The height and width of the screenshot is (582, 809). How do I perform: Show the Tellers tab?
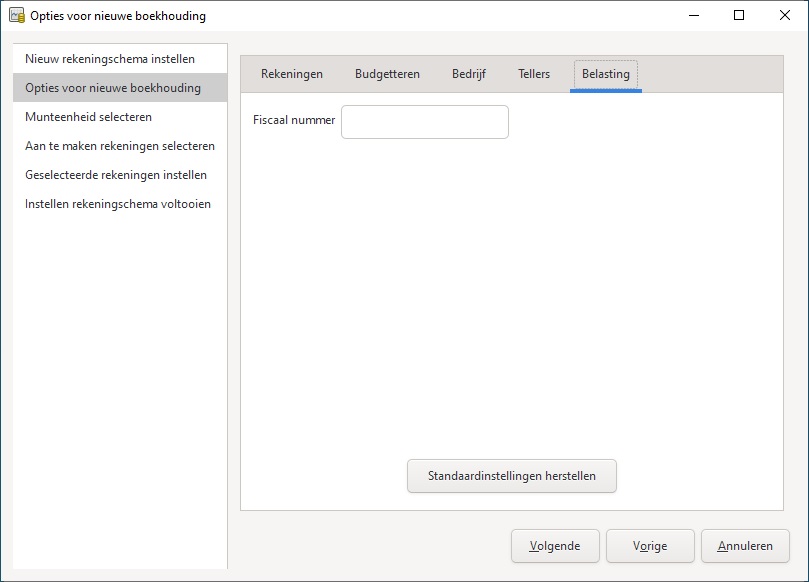(x=534, y=74)
